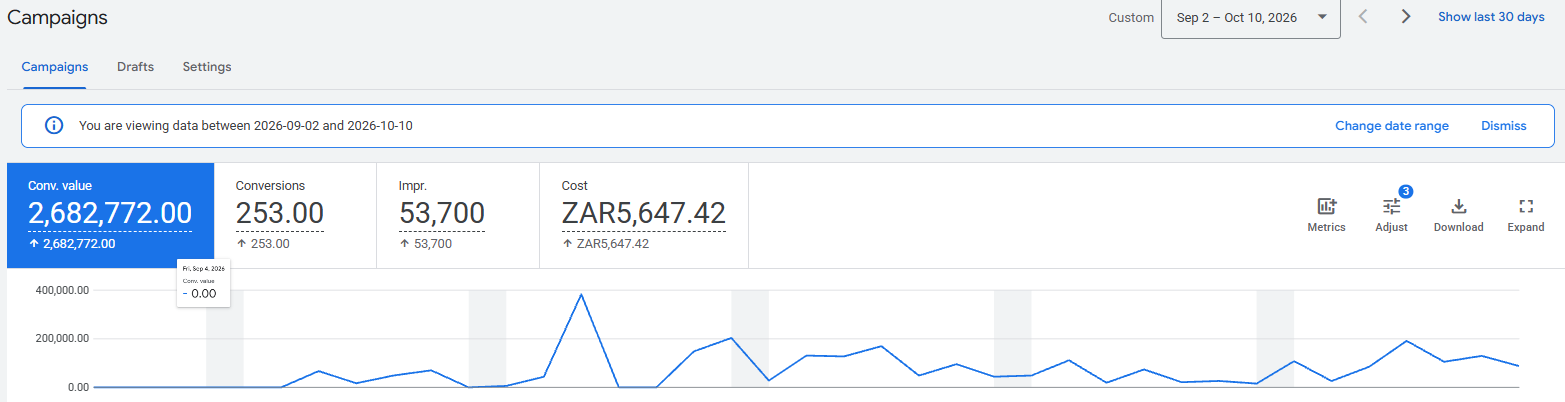Switch to the Campaigns tab
The image size is (1565, 402).
pyautogui.click(x=55, y=67)
